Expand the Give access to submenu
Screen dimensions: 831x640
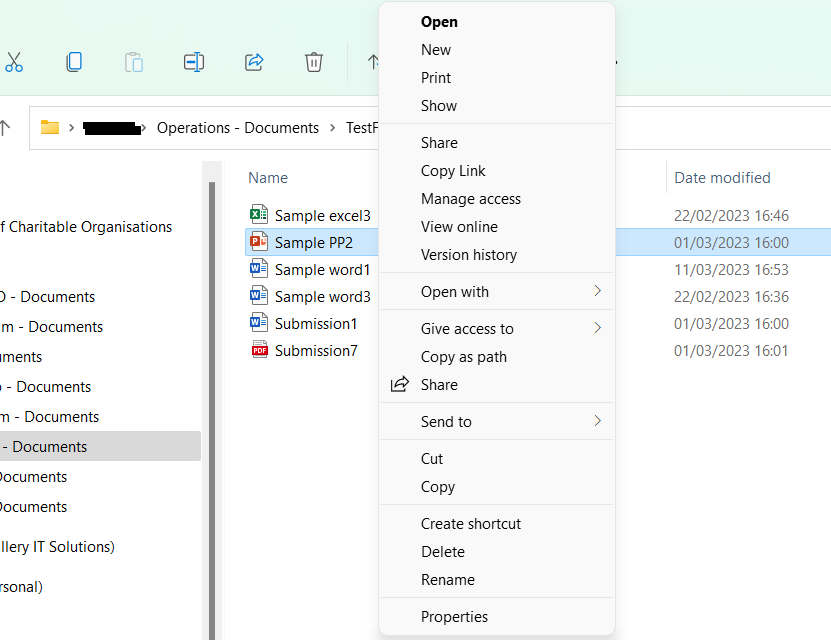(x=497, y=328)
